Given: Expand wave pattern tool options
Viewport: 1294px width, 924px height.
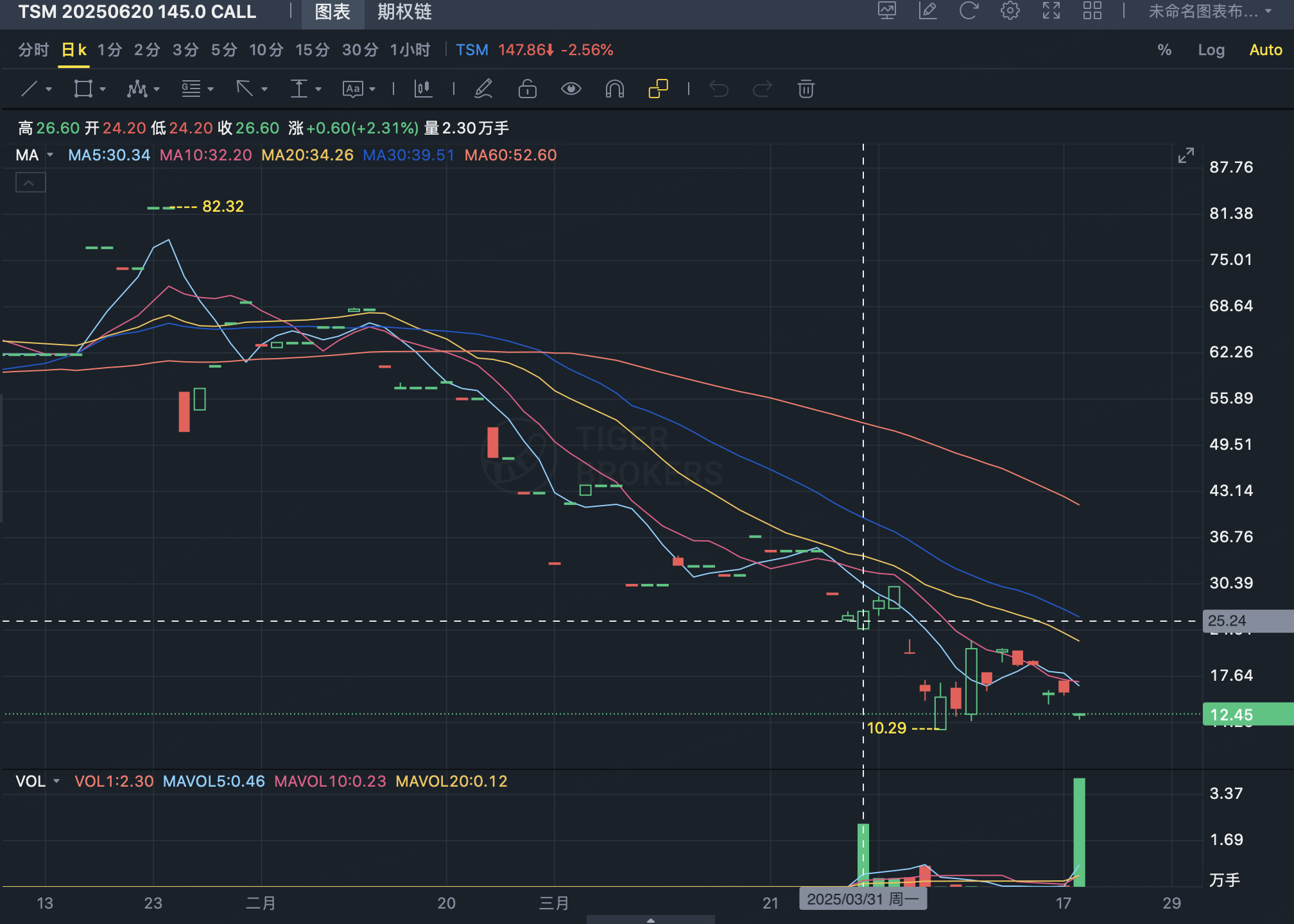Looking at the screenshot, I should pyautogui.click(x=157, y=89).
